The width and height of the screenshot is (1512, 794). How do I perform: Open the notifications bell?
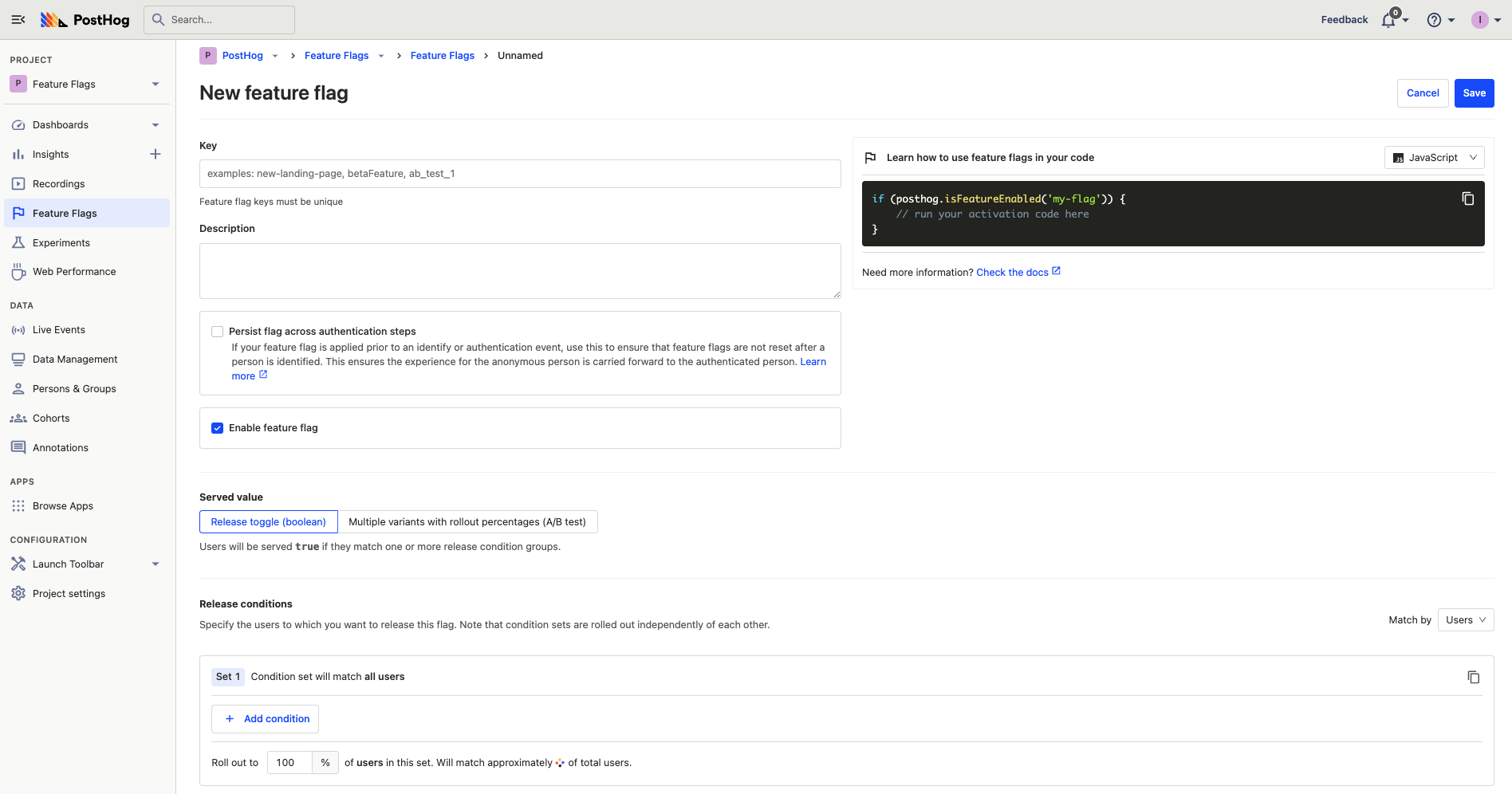point(1388,21)
